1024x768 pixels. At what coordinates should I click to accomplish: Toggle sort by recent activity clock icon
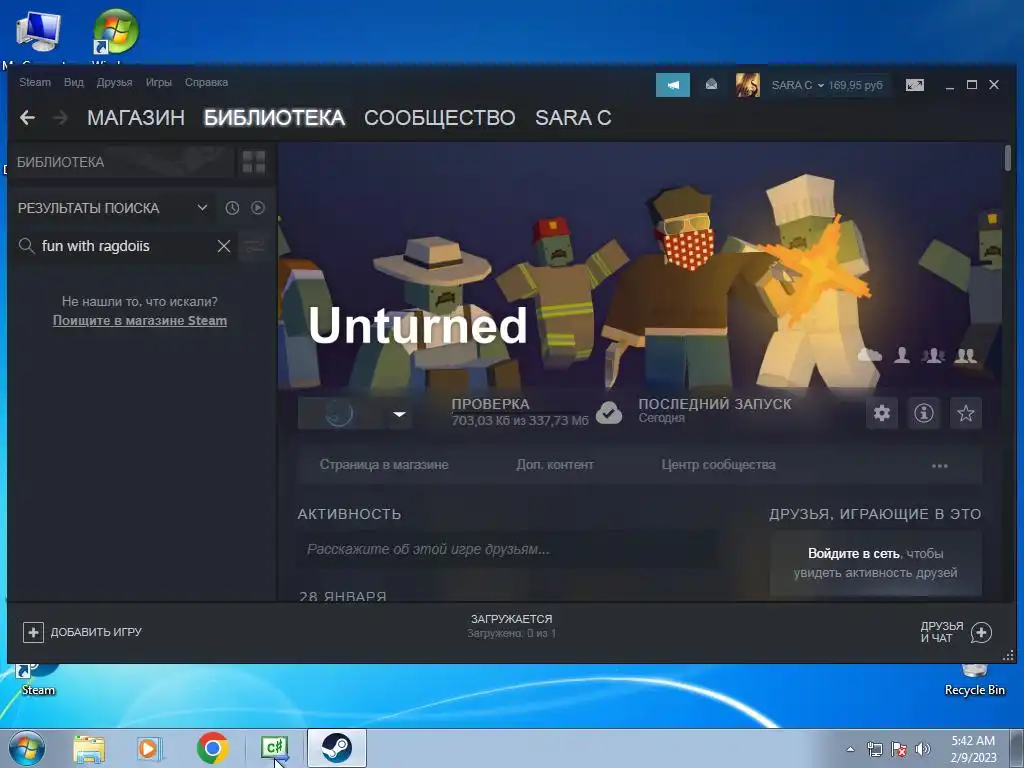pos(232,208)
